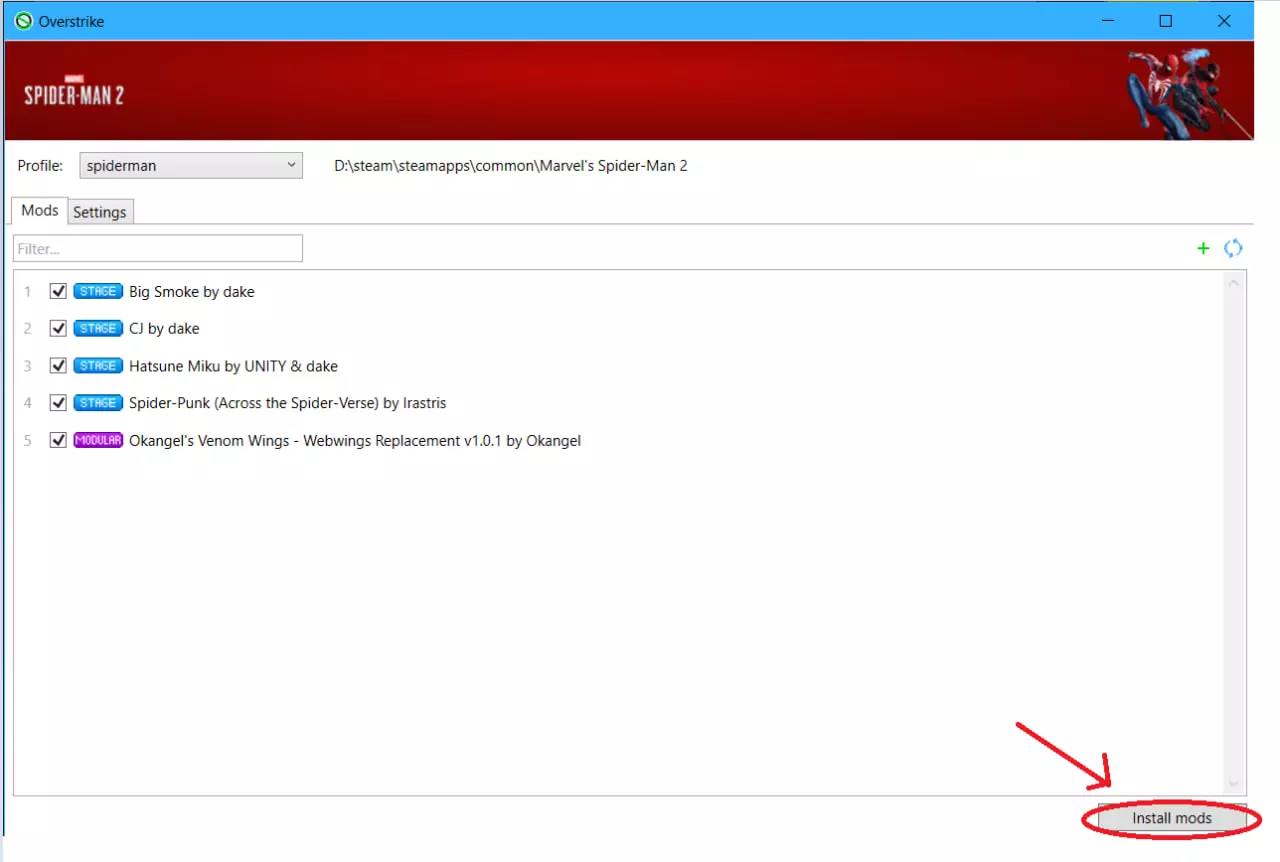The width and height of the screenshot is (1280, 862).
Task: Click the Profile label
Action: pyautogui.click(x=40, y=166)
